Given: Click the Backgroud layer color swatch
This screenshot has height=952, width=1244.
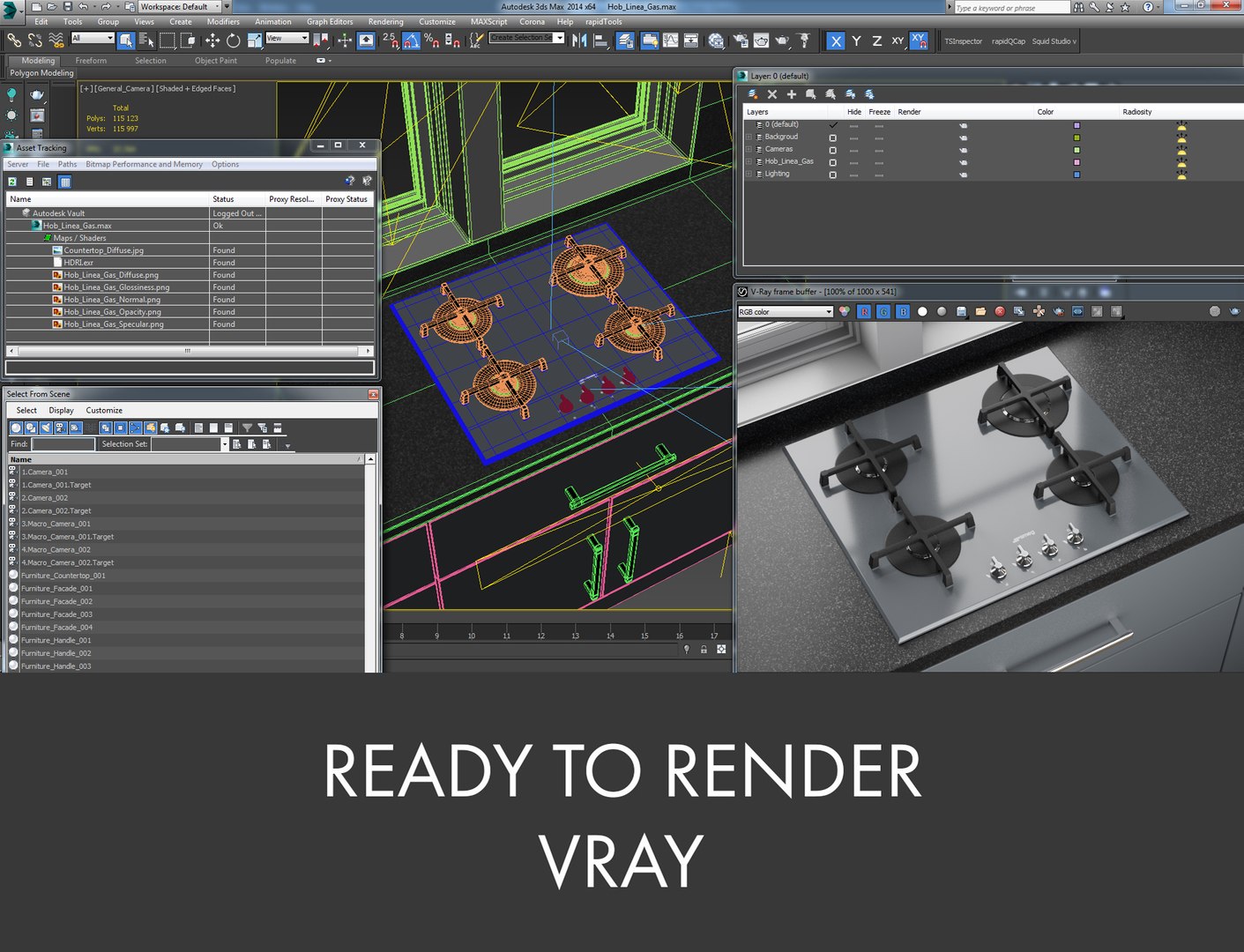Looking at the screenshot, I should [x=1076, y=138].
